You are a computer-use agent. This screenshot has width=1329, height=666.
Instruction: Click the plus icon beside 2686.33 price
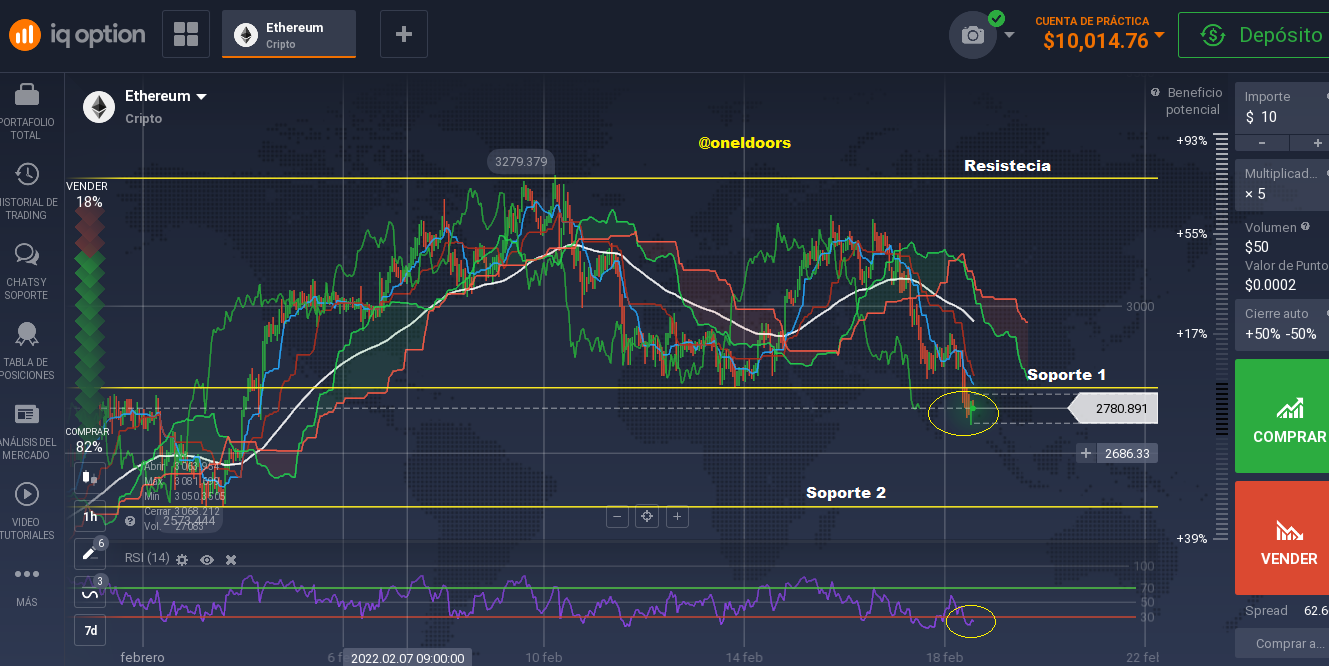(1086, 454)
